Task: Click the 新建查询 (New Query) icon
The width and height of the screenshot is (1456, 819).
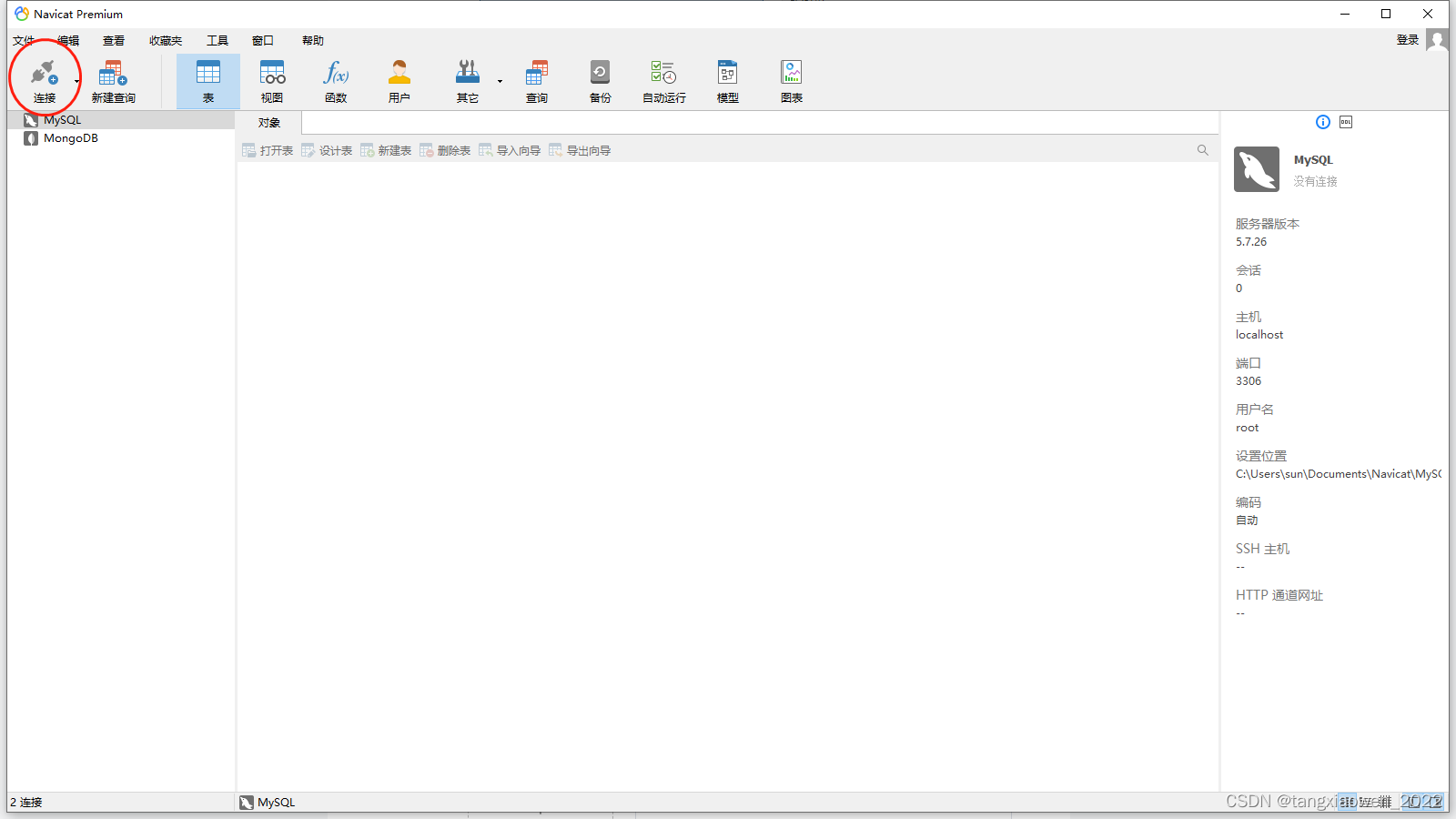Action: (113, 81)
